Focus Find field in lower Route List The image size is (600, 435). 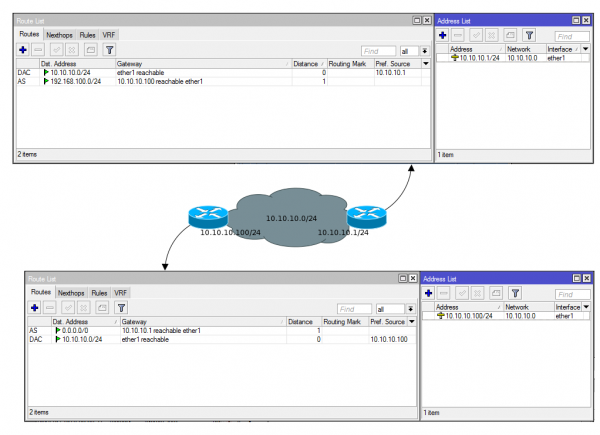pyautogui.click(x=354, y=309)
